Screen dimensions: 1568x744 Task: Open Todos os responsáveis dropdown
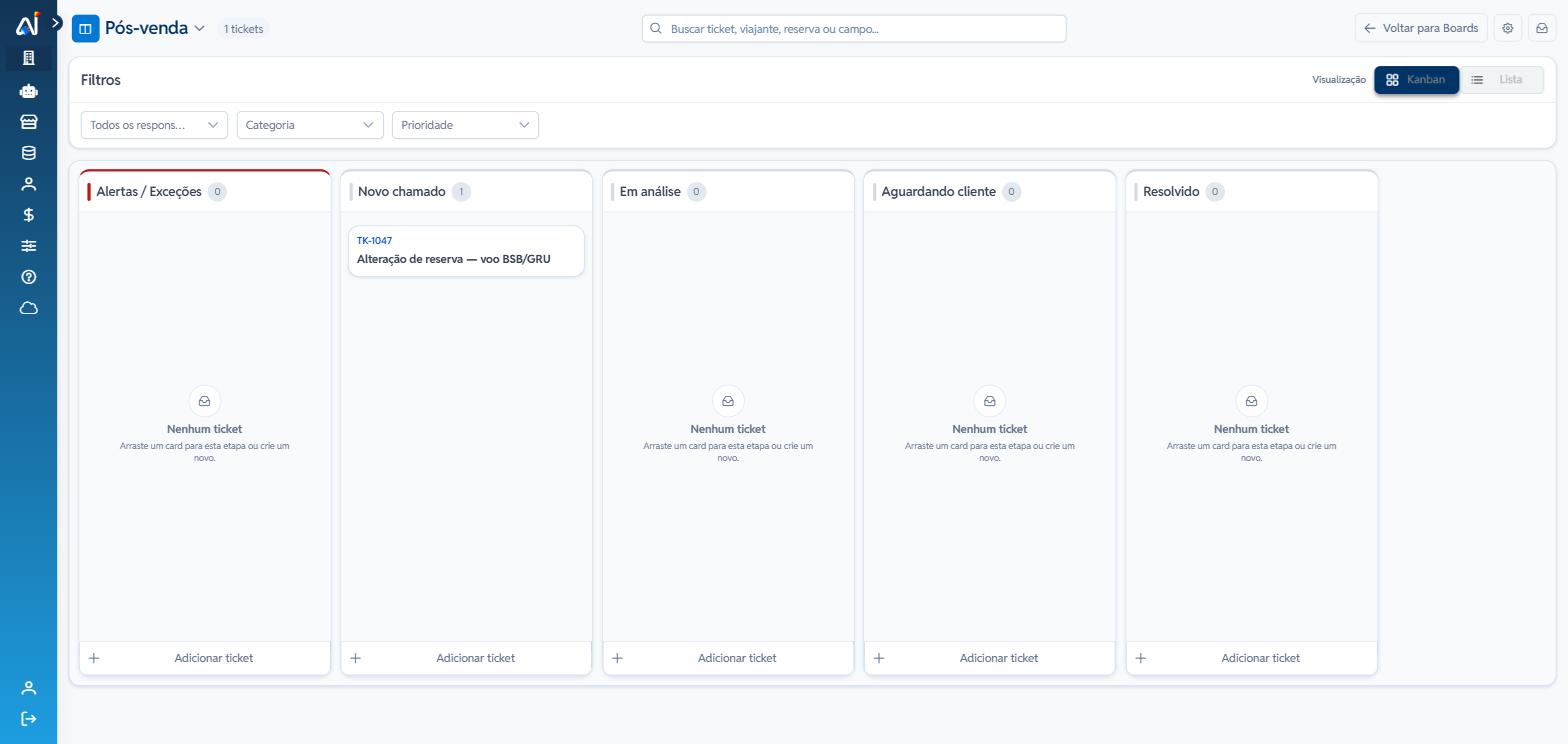tap(154, 125)
